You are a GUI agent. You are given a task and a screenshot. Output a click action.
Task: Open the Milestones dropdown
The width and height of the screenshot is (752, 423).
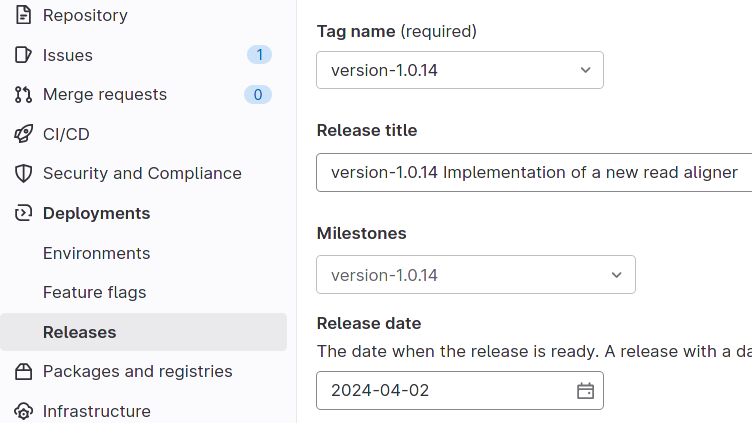pyautogui.click(x=476, y=275)
